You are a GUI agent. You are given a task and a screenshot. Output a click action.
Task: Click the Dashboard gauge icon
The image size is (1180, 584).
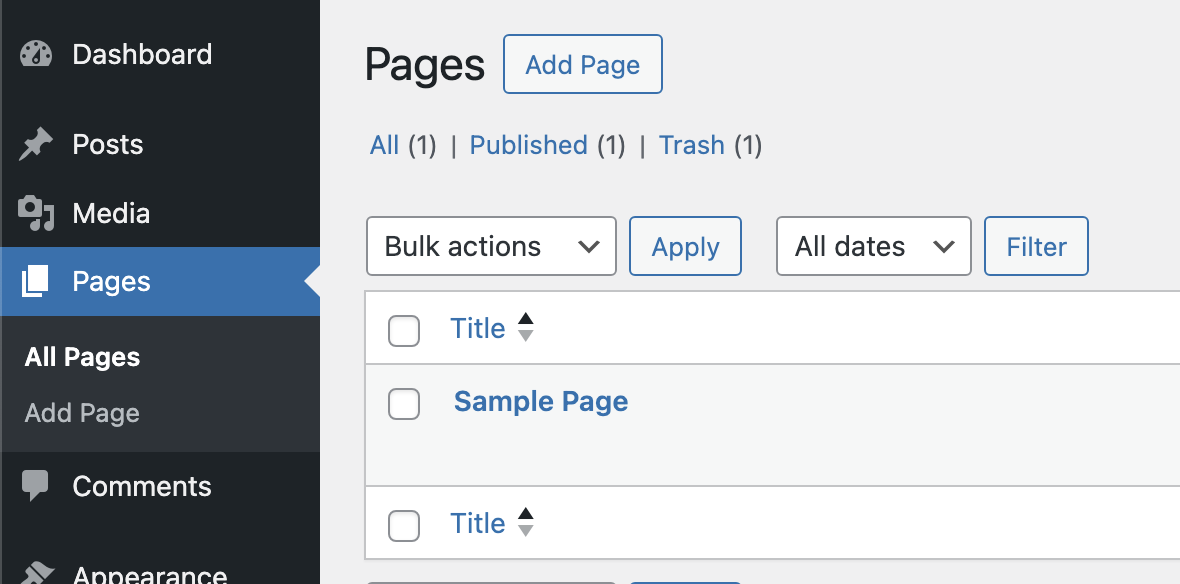[35, 54]
